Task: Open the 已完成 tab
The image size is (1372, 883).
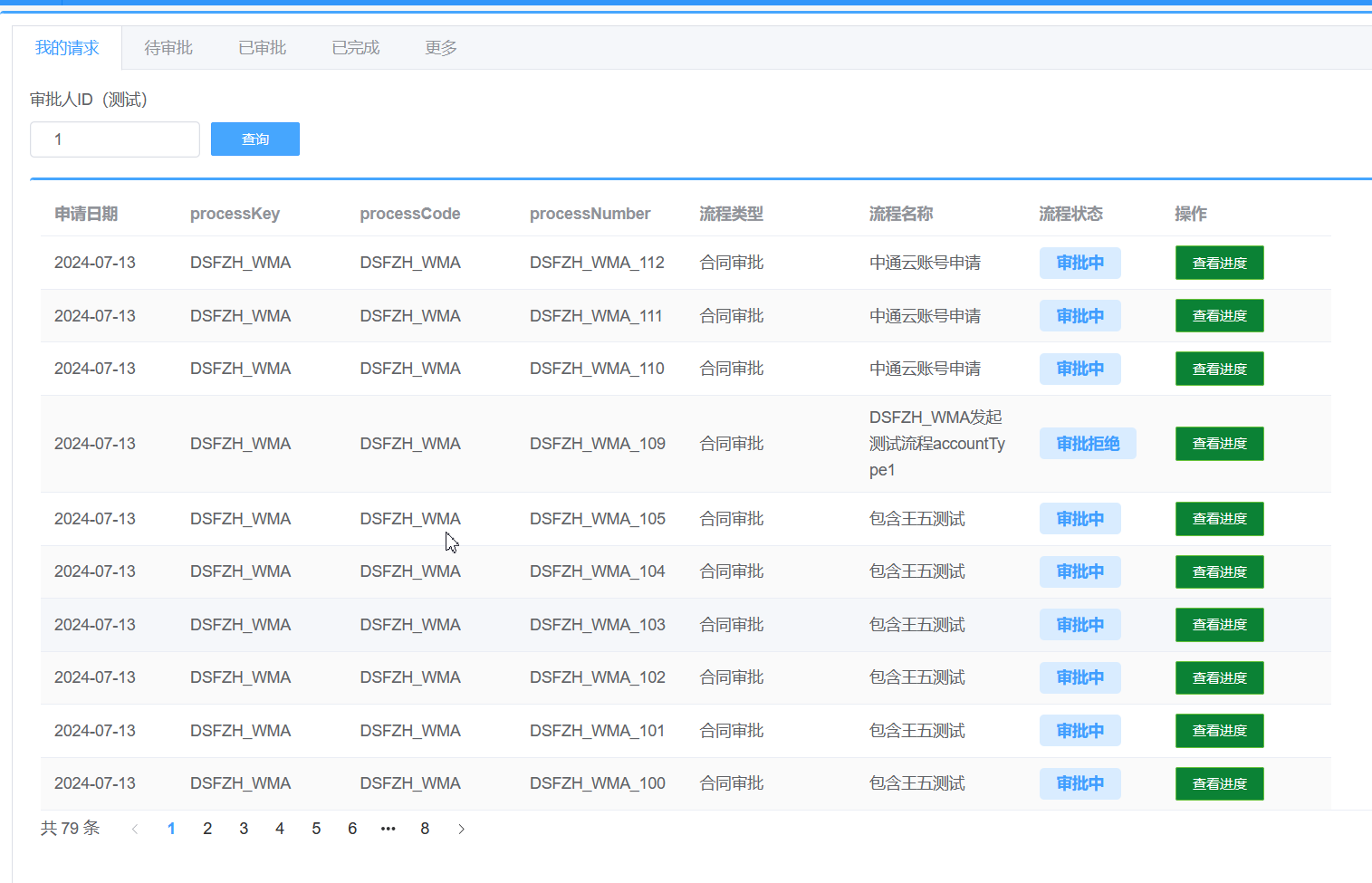Action: click(356, 48)
